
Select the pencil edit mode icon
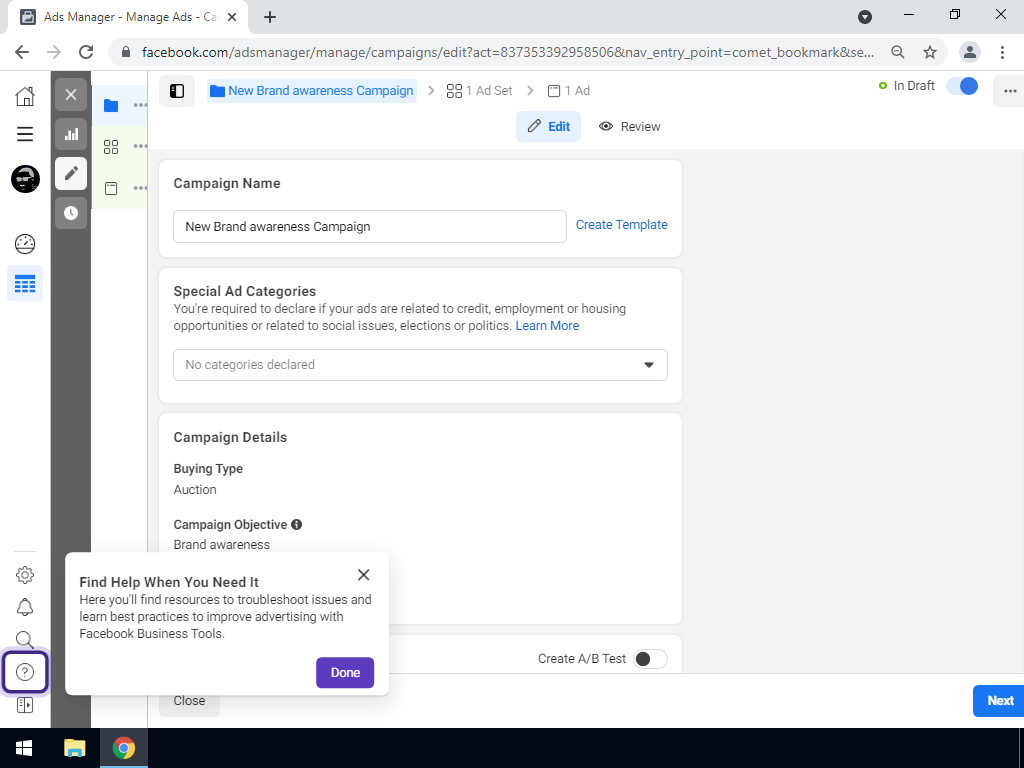pos(71,173)
